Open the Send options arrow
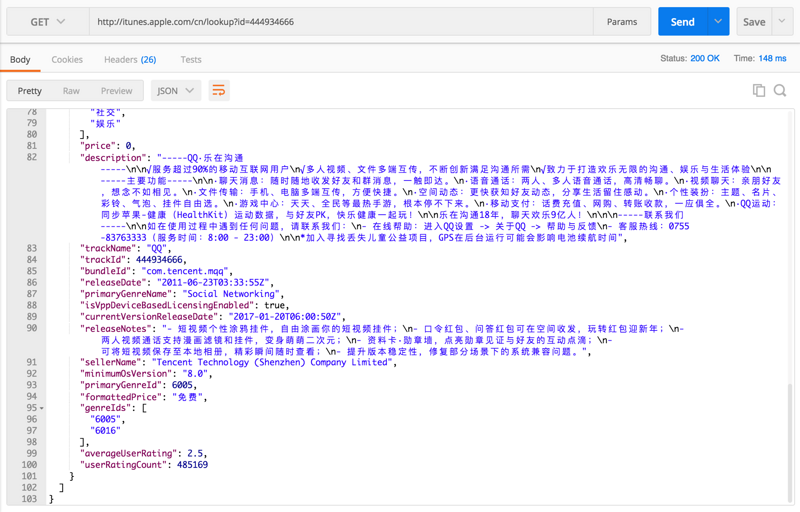 tap(718, 21)
